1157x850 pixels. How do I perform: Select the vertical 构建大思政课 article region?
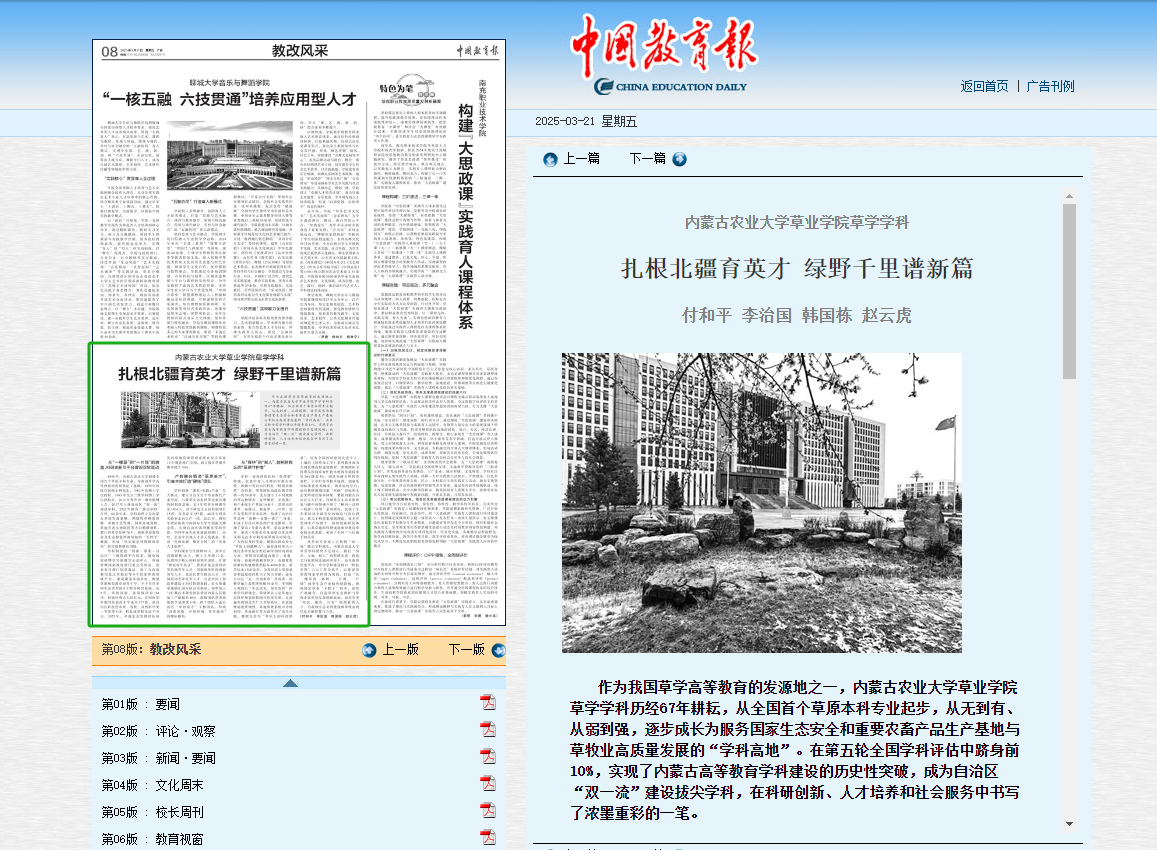pos(464,200)
